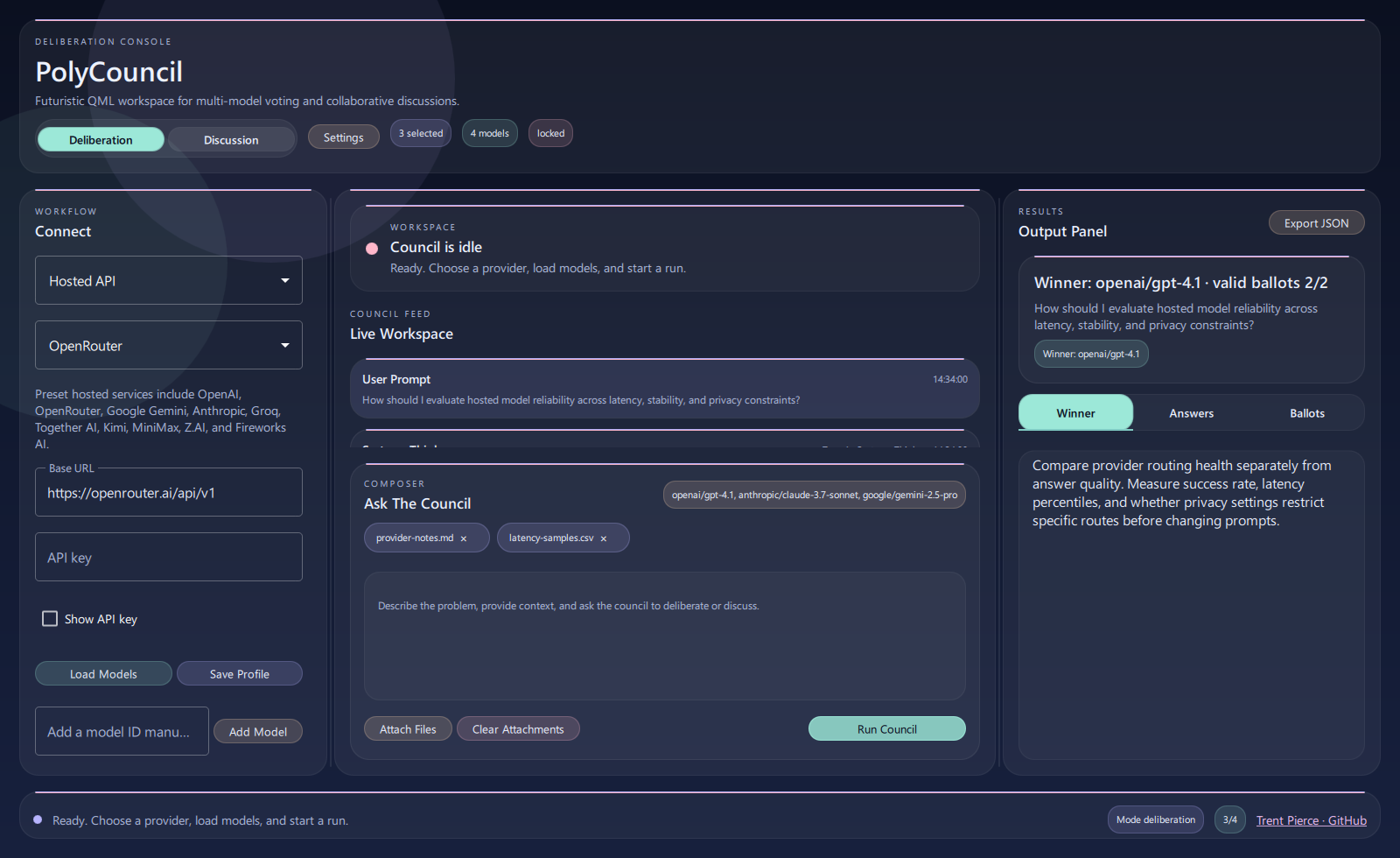Click the Load Models button

point(103,673)
